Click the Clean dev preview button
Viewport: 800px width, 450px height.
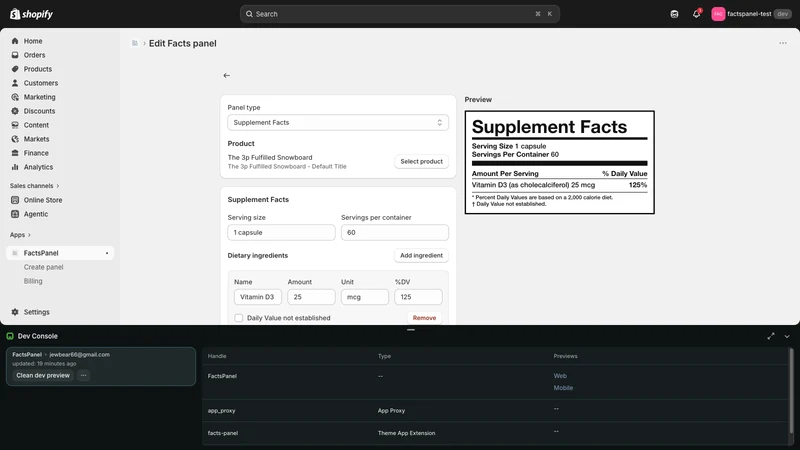click(x=43, y=376)
